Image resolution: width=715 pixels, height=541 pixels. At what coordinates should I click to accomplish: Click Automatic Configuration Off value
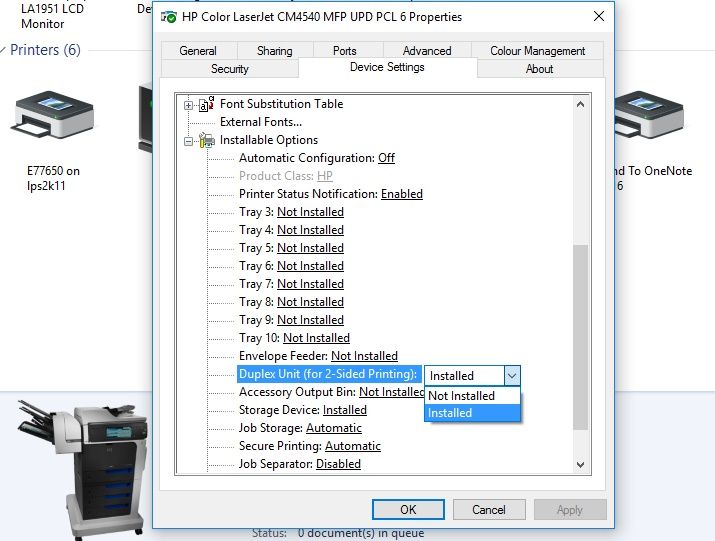(x=386, y=158)
